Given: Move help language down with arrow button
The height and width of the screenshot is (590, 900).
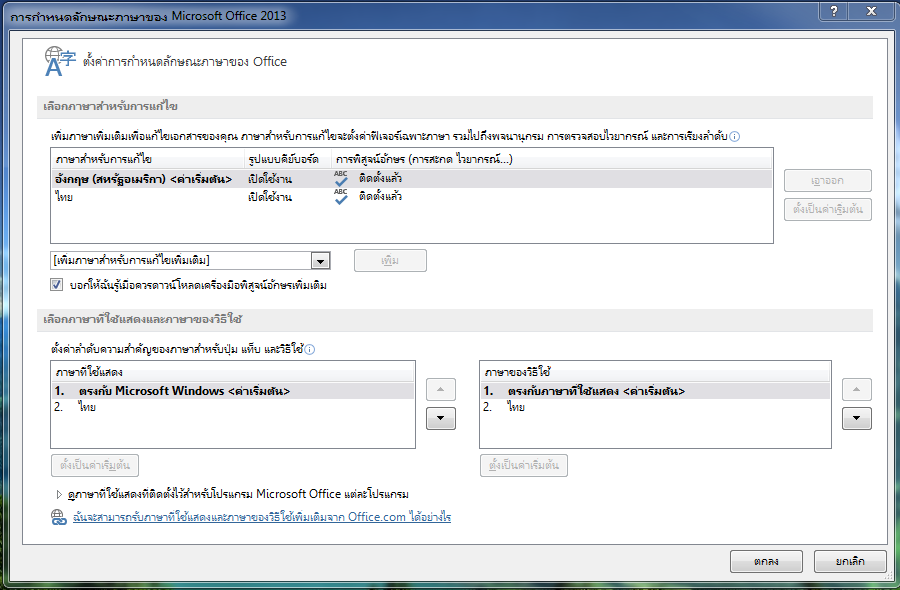Looking at the screenshot, I should (x=856, y=418).
